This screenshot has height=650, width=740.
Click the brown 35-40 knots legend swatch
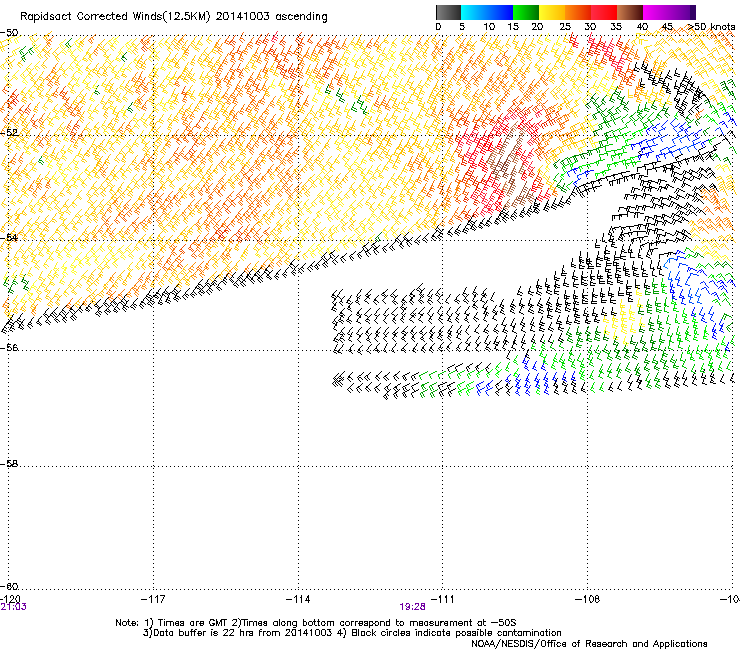click(630, 12)
